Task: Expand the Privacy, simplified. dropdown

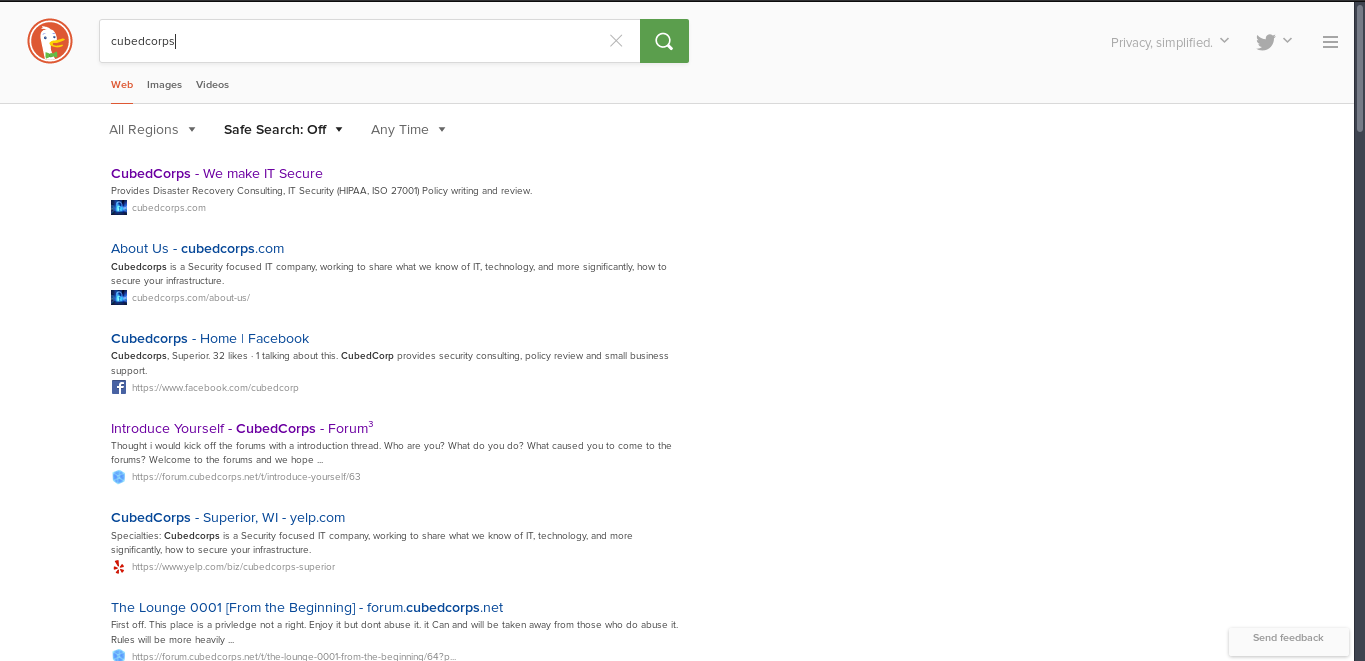Action: [x=1170, y=42]
